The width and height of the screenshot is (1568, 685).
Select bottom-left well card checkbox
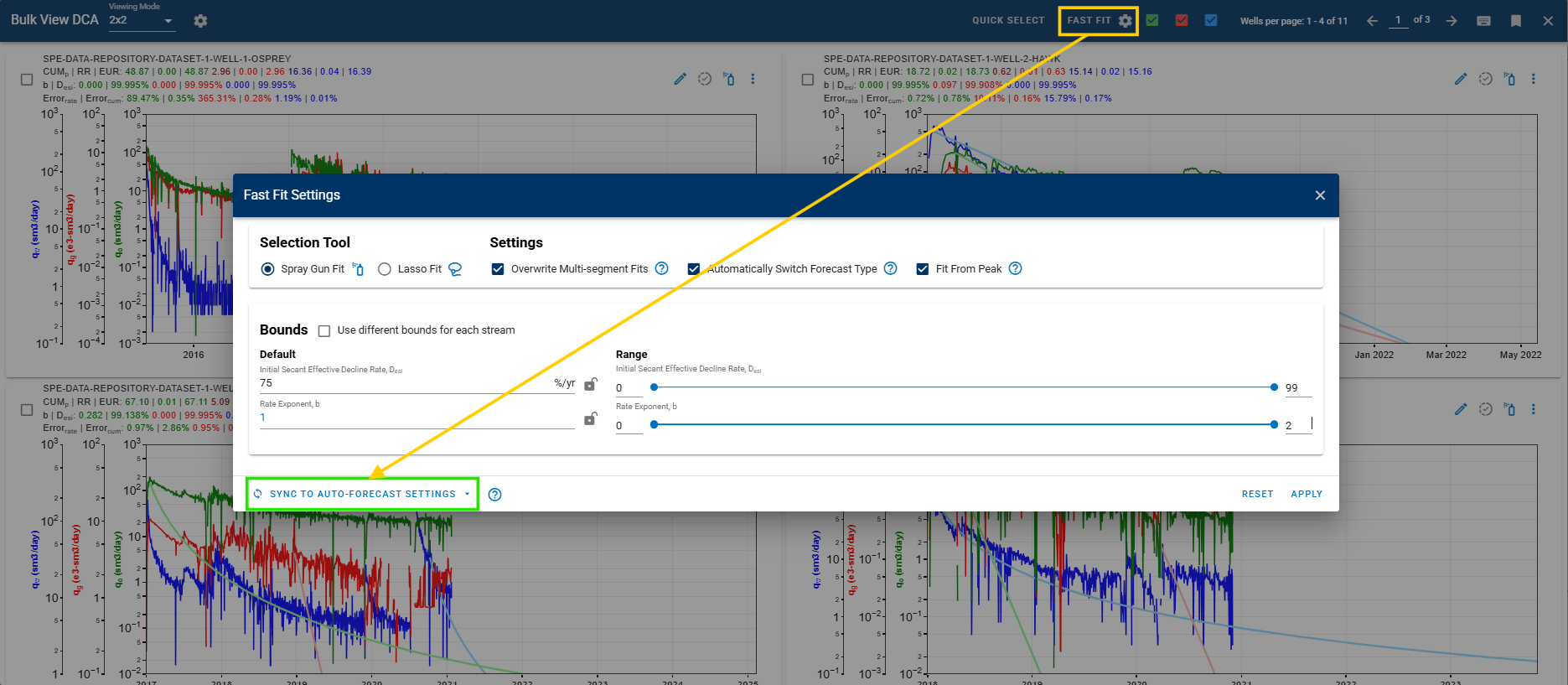point(27,410)
